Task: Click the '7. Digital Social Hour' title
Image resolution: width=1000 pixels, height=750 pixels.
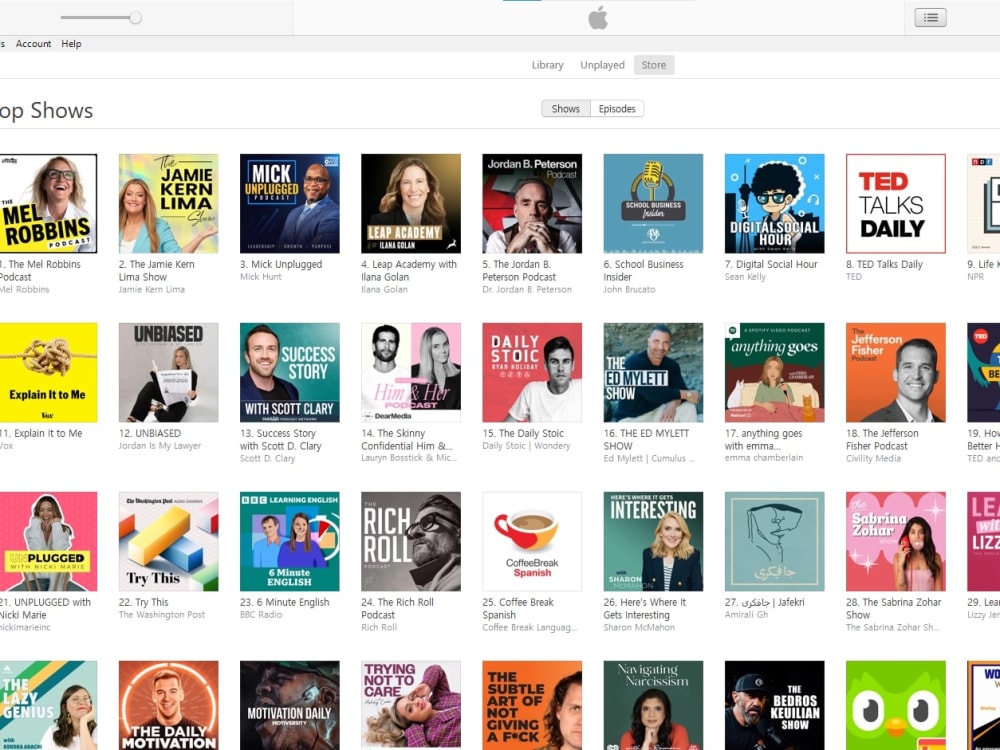Action: click(x=771, y=264)
